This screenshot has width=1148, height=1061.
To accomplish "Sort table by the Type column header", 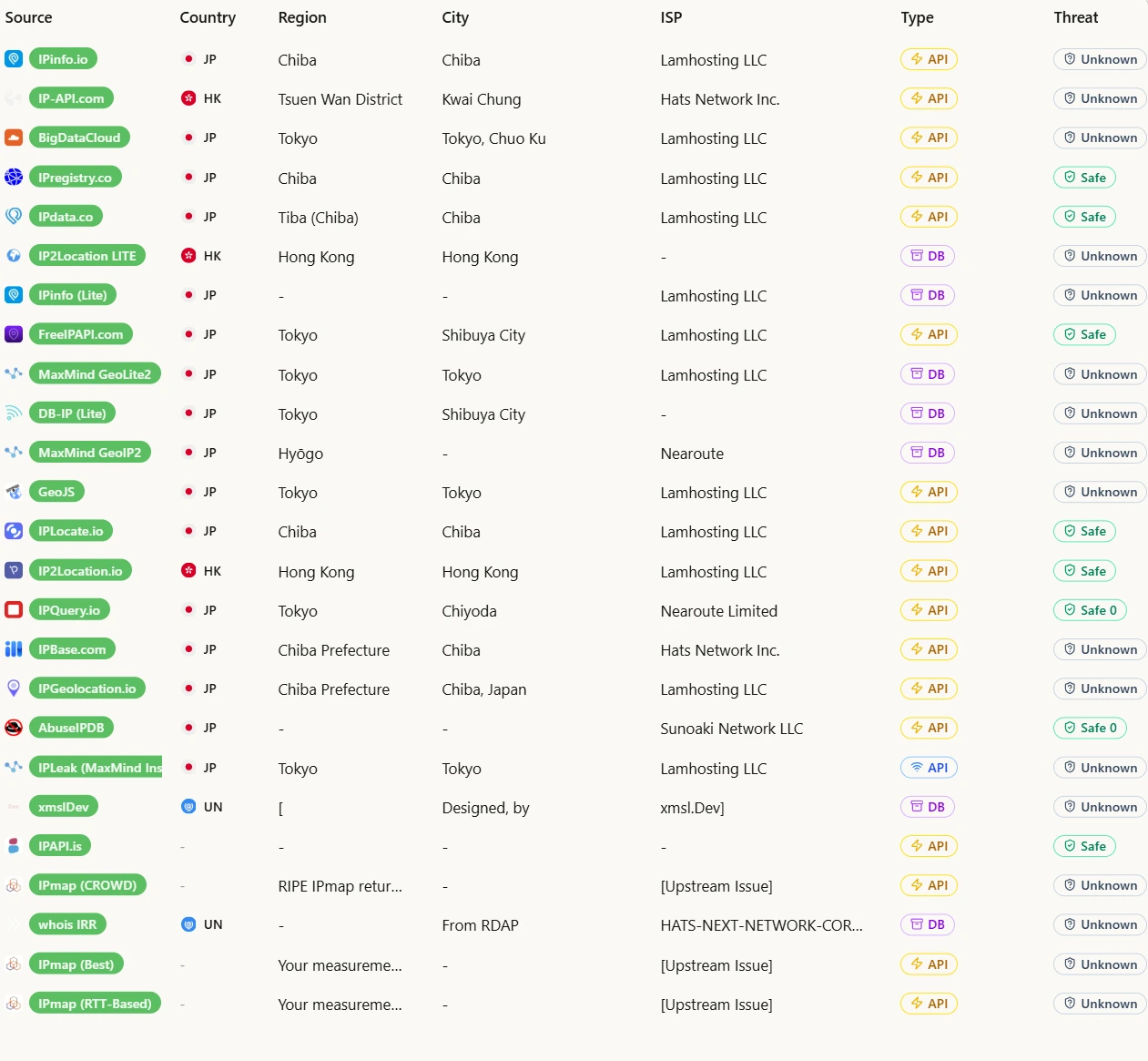I will click(917, 17).
